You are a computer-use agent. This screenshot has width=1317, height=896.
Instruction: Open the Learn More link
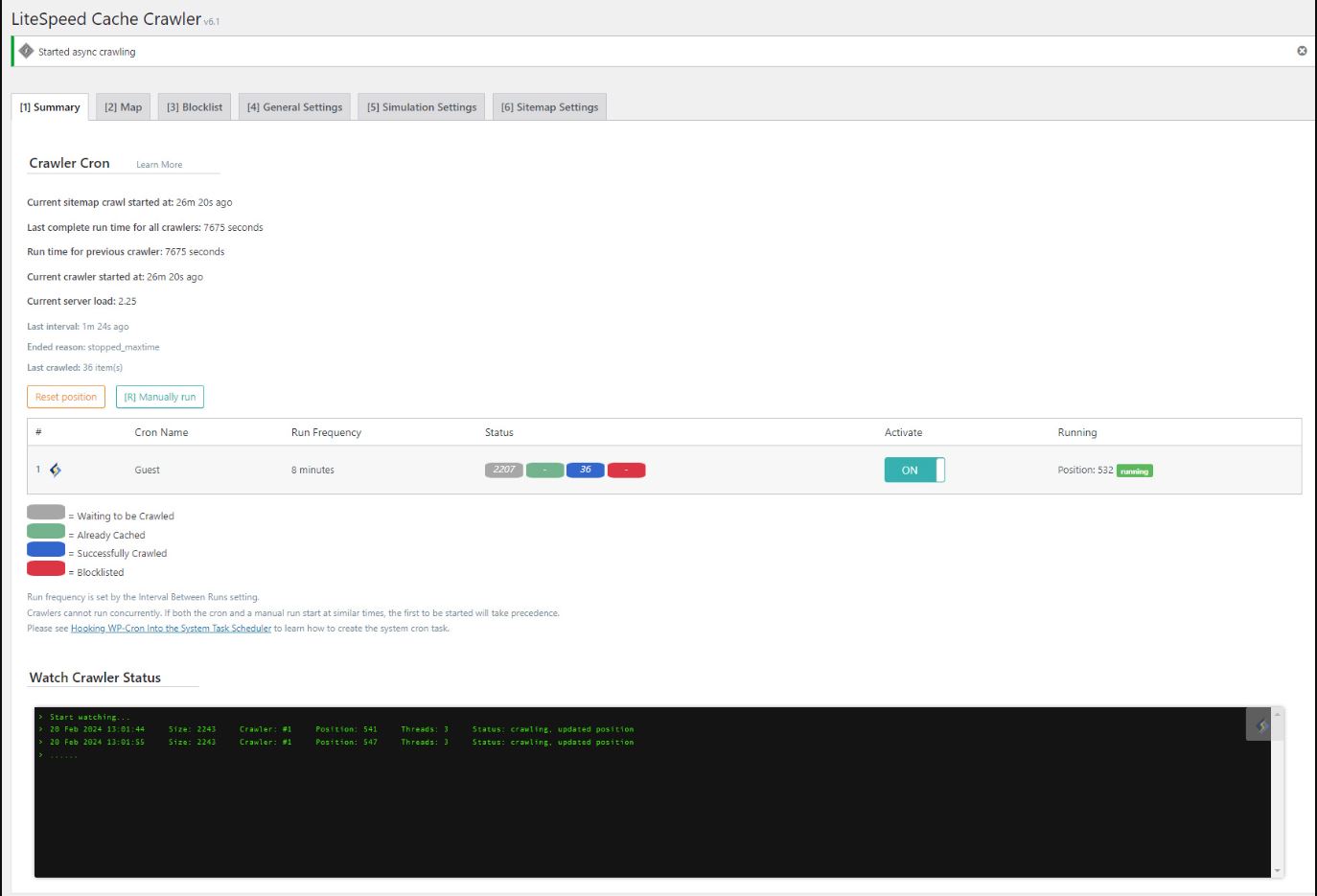159,165
